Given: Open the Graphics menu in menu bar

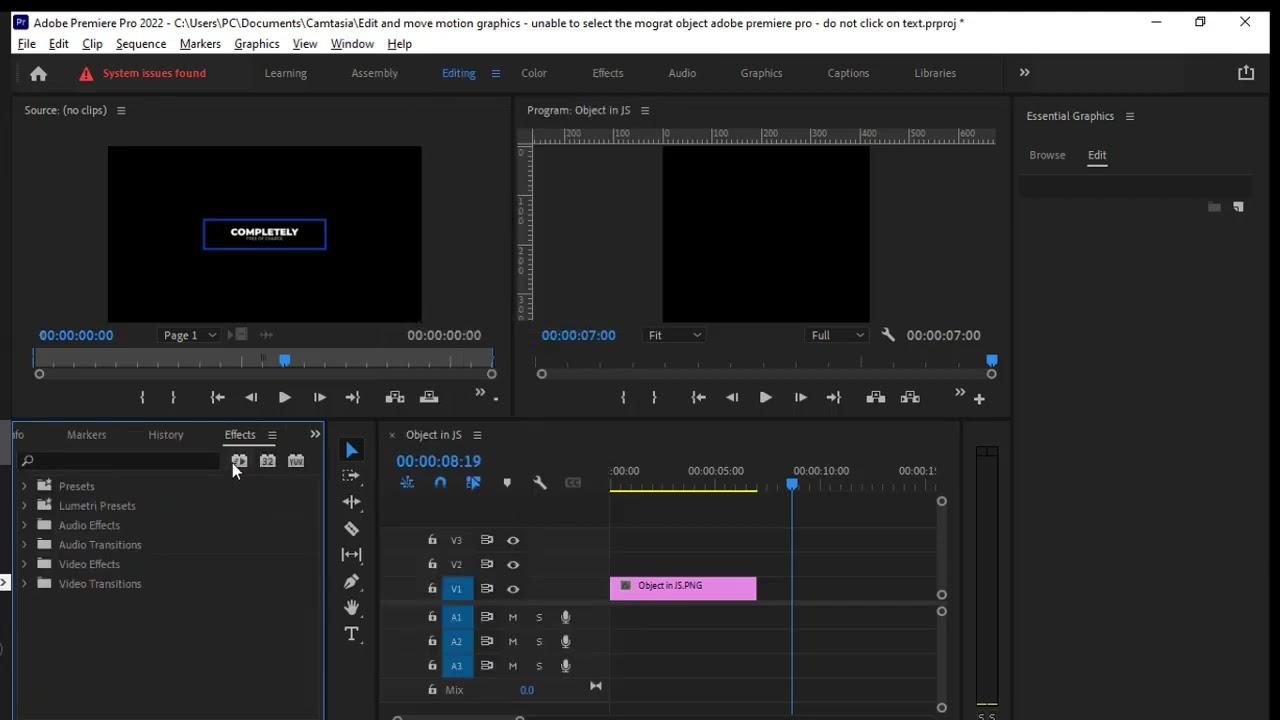Looking at the screenshot, I should 257,44.
